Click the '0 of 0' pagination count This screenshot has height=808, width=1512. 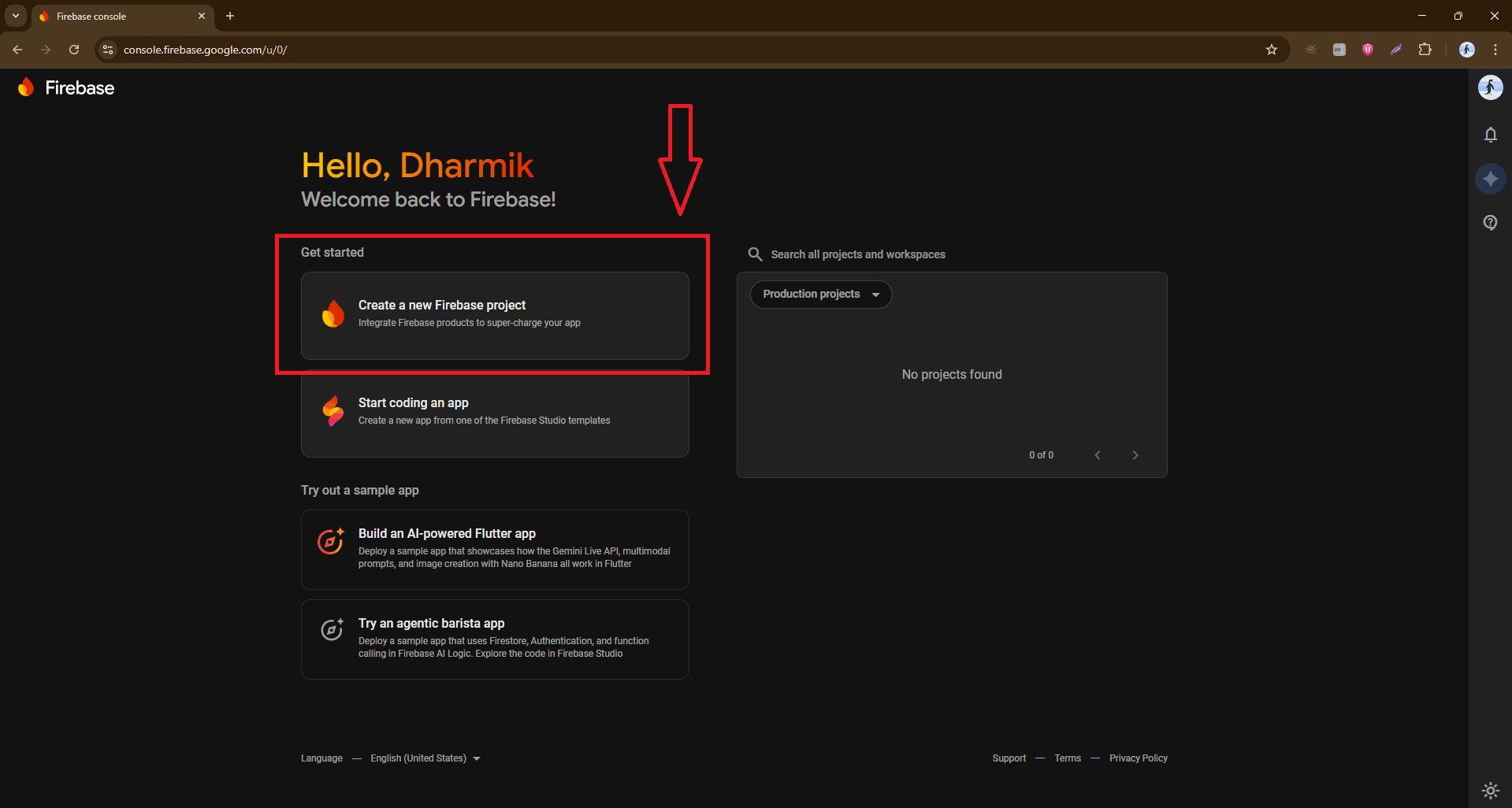(x=1041, y=455)
